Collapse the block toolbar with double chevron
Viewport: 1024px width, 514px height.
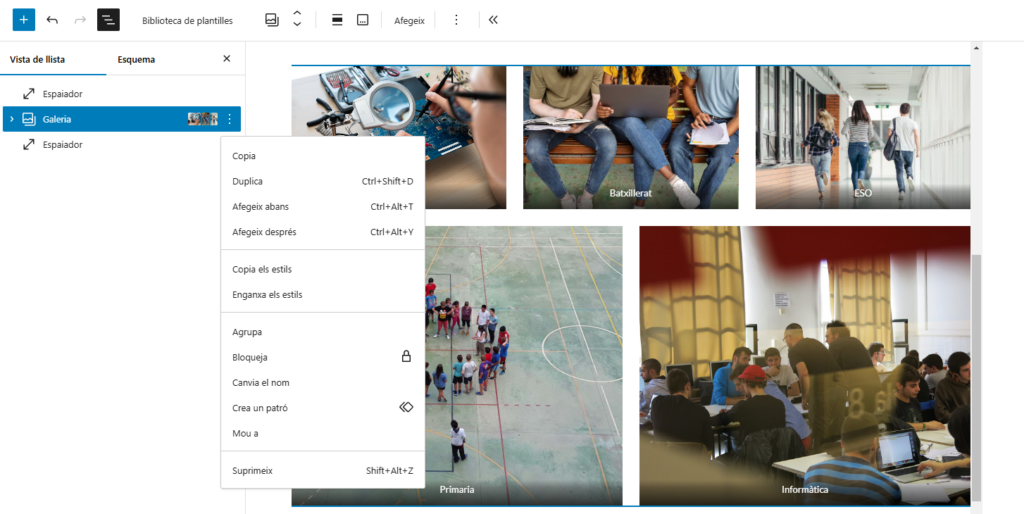[493, 20]
